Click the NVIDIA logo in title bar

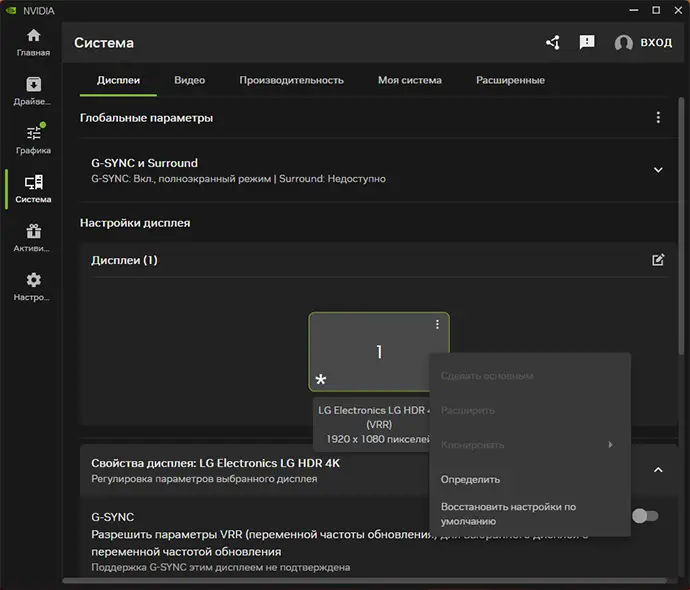point(11,10)
